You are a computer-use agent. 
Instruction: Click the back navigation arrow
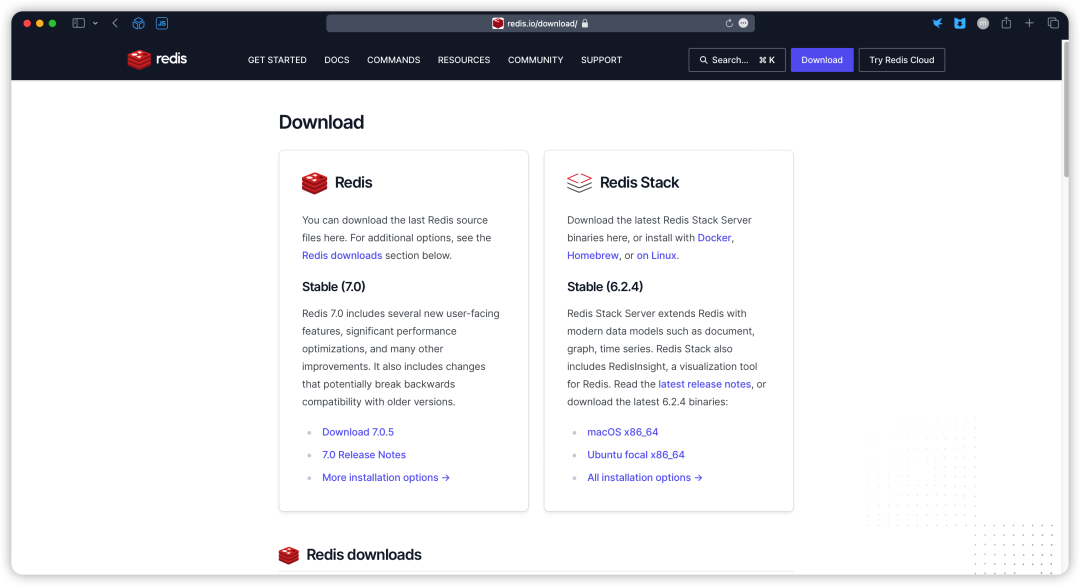pyautogui.click(x=114, y=22)
